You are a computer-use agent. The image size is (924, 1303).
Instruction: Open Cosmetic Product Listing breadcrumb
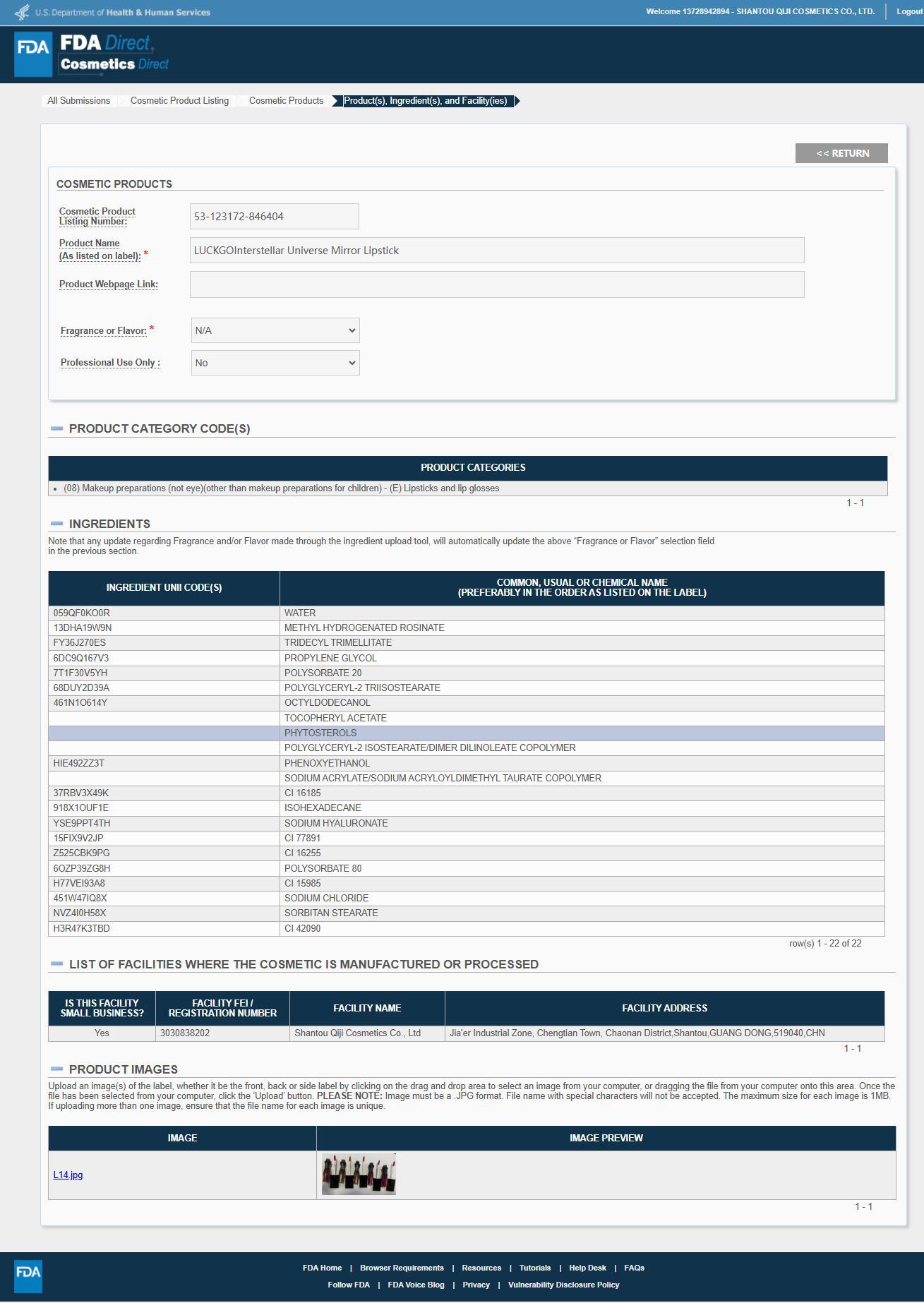pyautogui.click(x=179, y=101)
